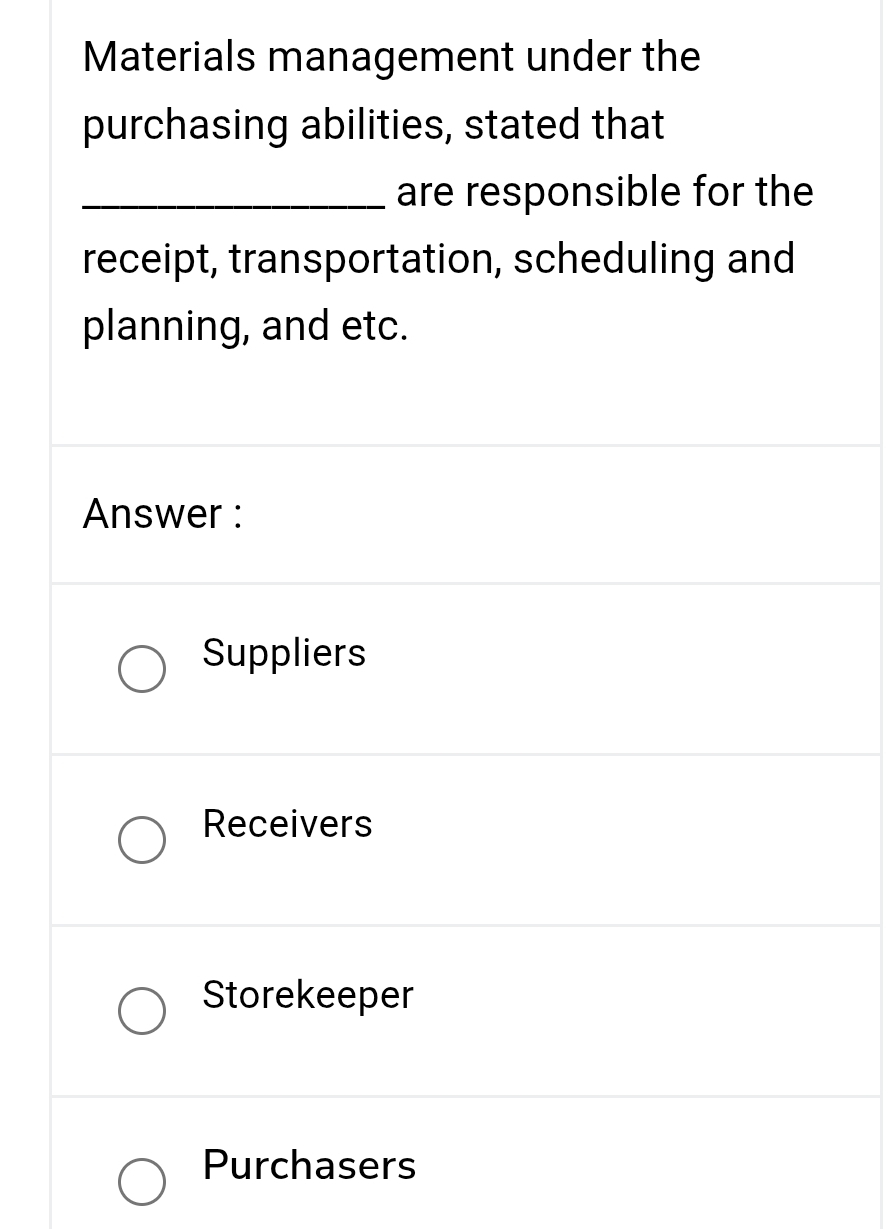
Task: Click the Receivers answer label
Action: pos(286,825)
